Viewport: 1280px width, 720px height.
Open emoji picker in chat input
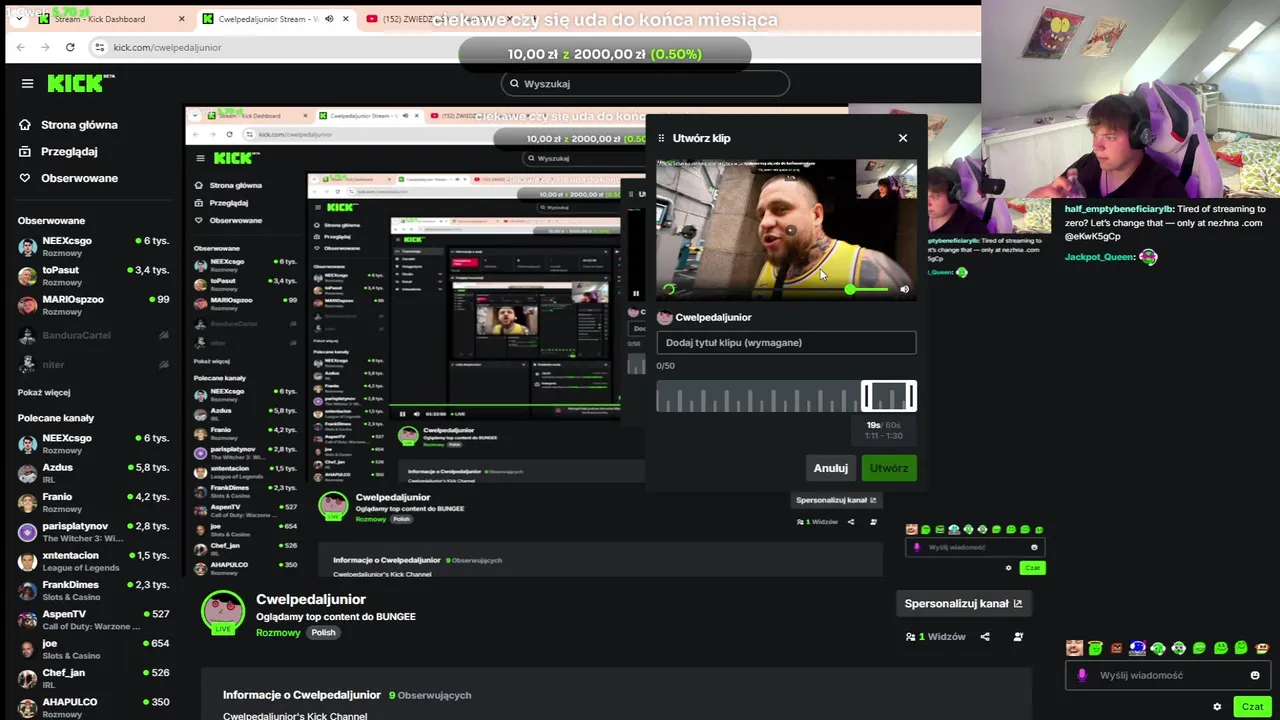[1255, 675]
